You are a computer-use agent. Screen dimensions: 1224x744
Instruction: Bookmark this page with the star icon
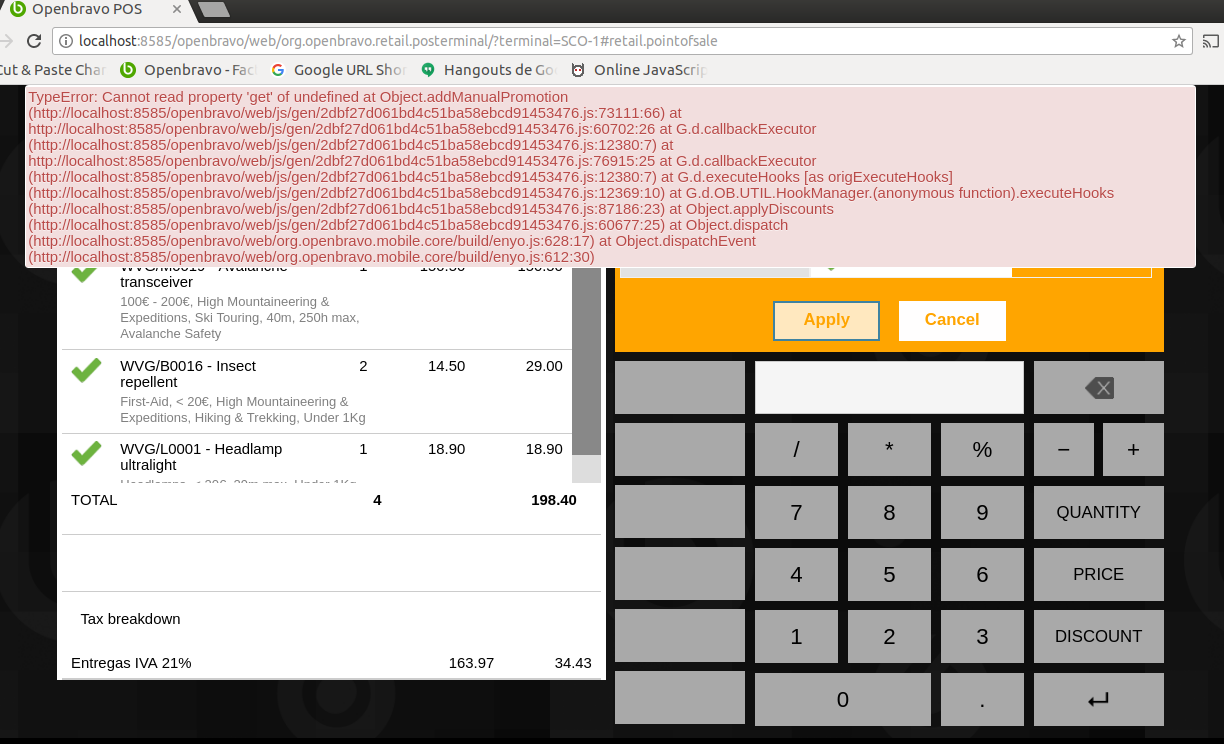[1179, 41]
